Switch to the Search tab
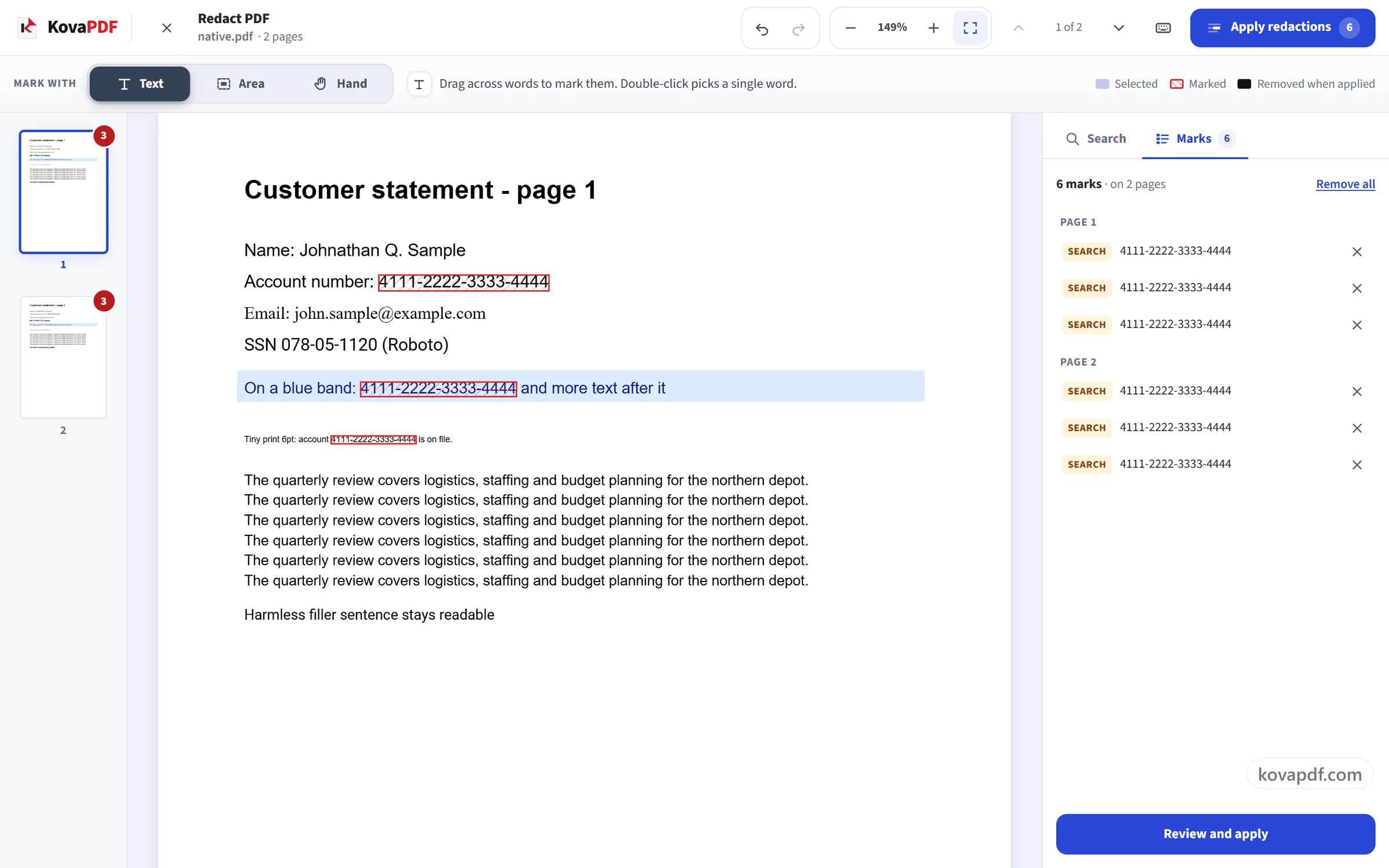Viewport: 1389px width, 868px height. pos(1096,139)
